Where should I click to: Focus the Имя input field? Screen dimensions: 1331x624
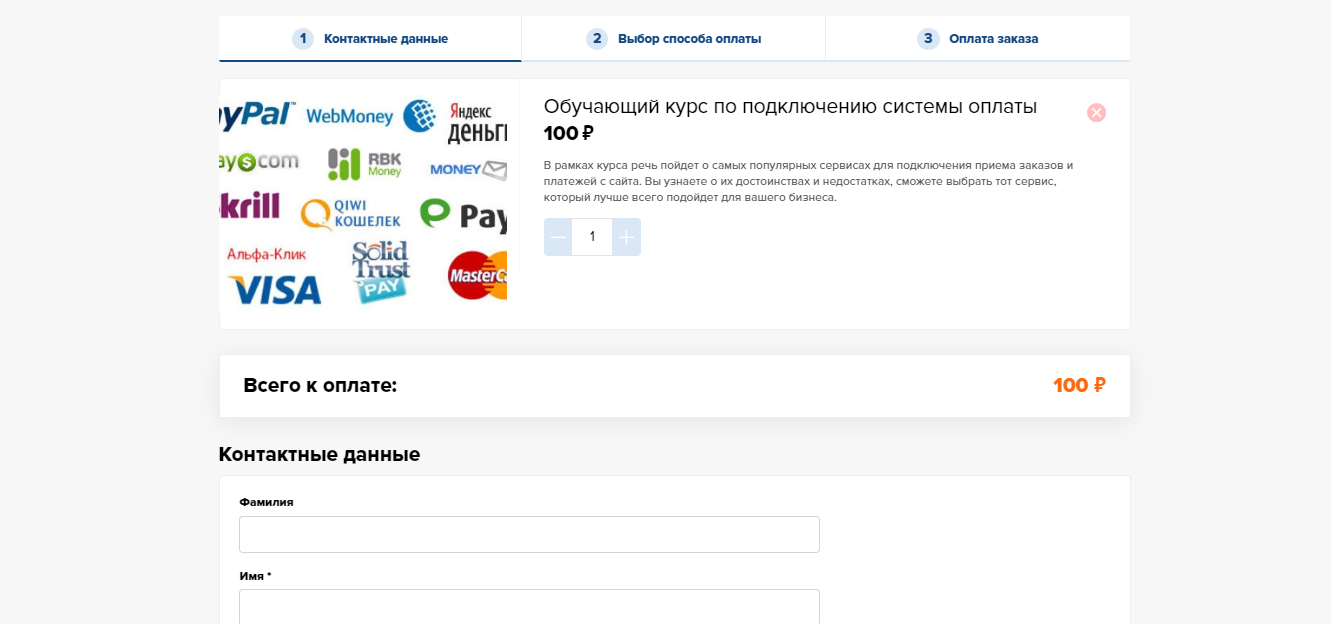[x=529, y=606]
